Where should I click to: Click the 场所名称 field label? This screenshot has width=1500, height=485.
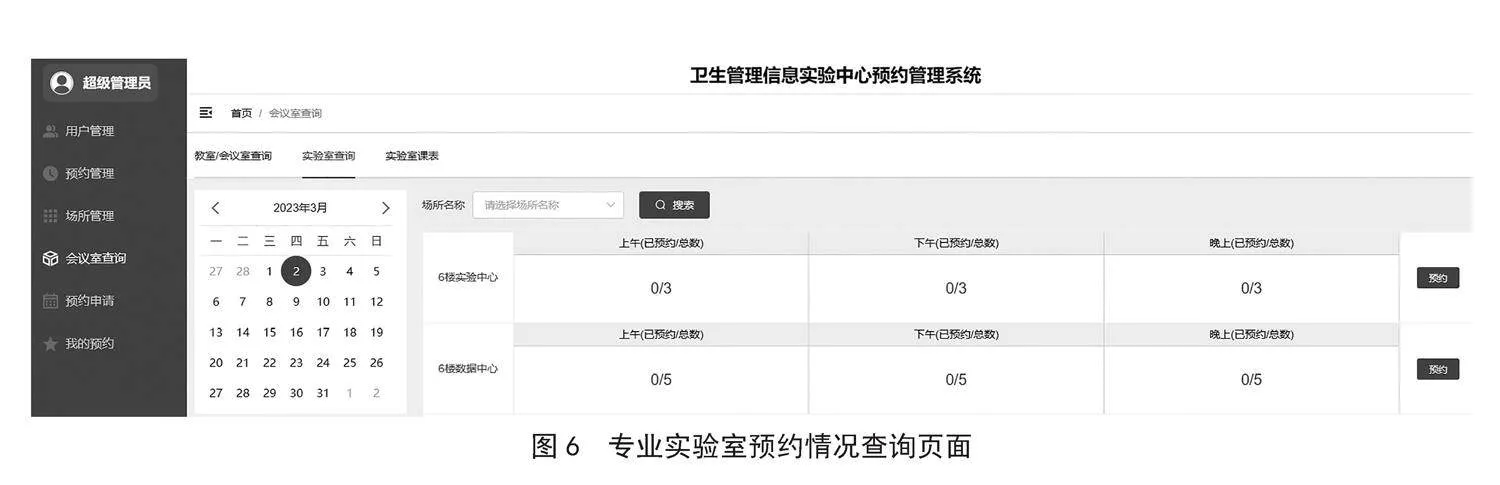pos(443,205)
